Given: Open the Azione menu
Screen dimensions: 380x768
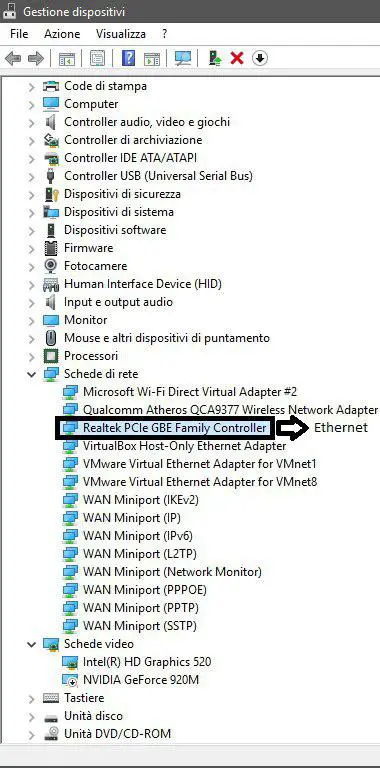Looking at the screenshot, I should 62,34.
